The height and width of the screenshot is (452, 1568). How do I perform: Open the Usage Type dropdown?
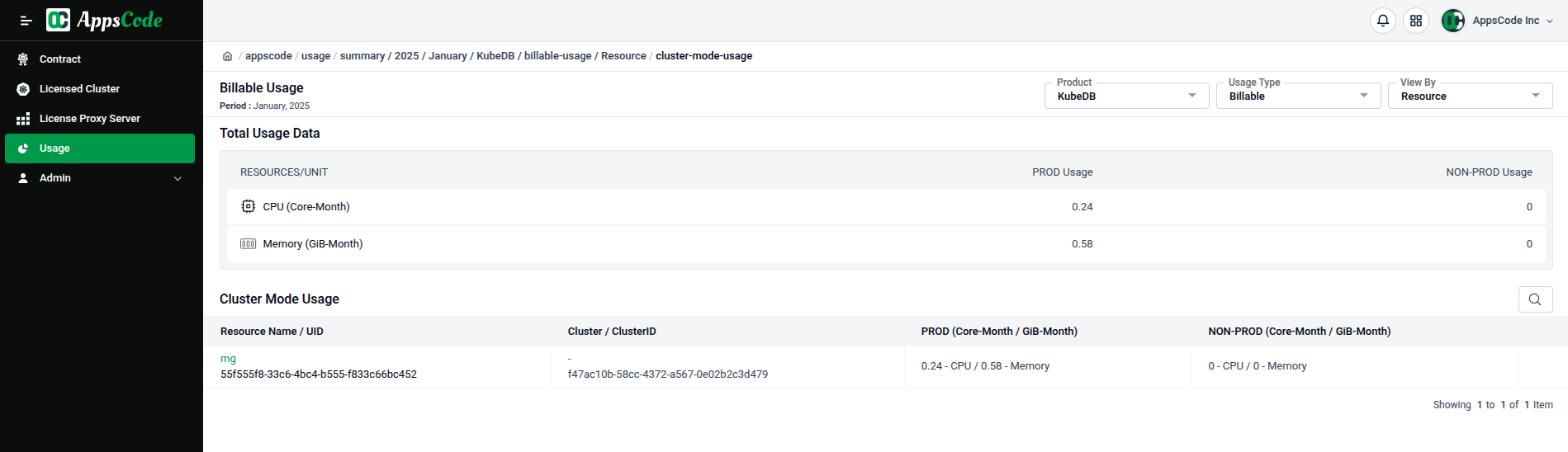point(1298,96)
